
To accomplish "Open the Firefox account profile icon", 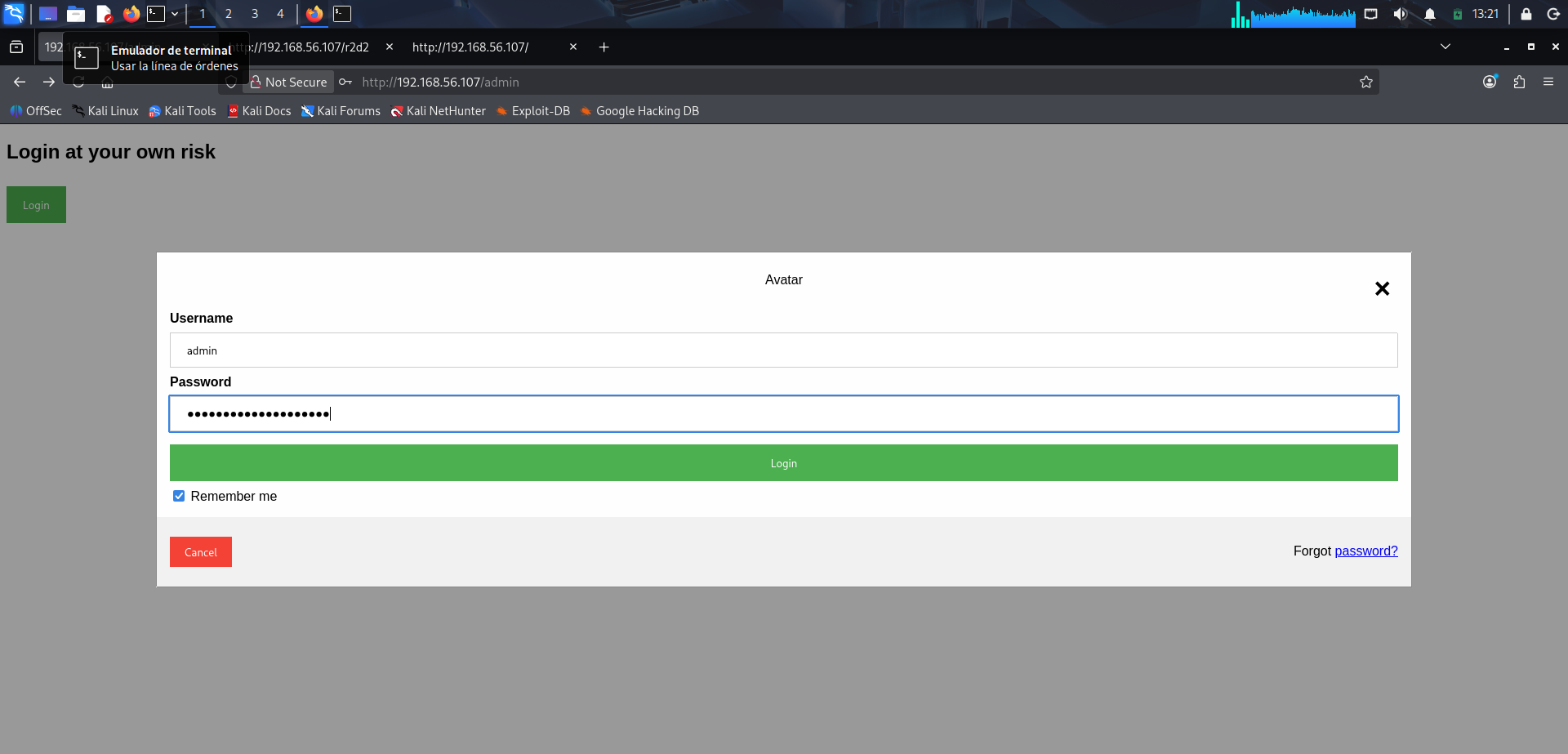I will (1490, 82).
